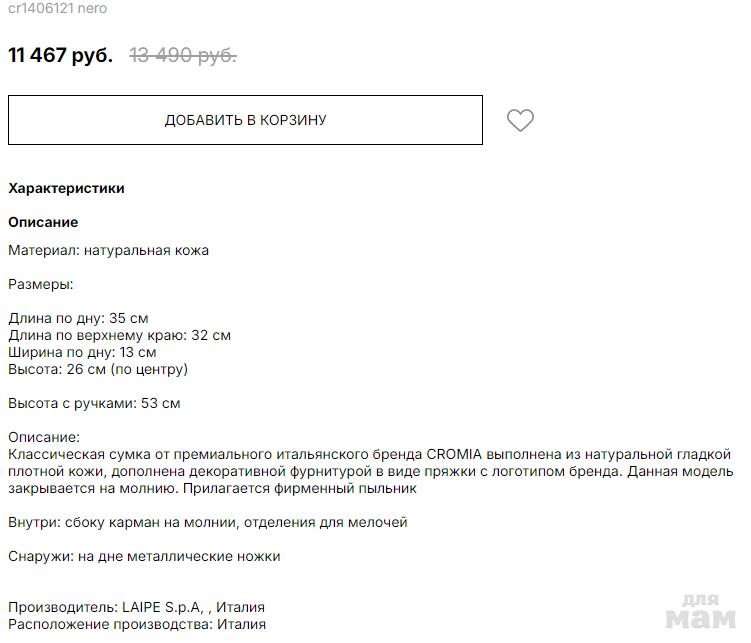Screen dimensions: 751x643
Task: Click the ДОБАВИТЬ В КОРЗИНУ button
Action: point(245,121)
